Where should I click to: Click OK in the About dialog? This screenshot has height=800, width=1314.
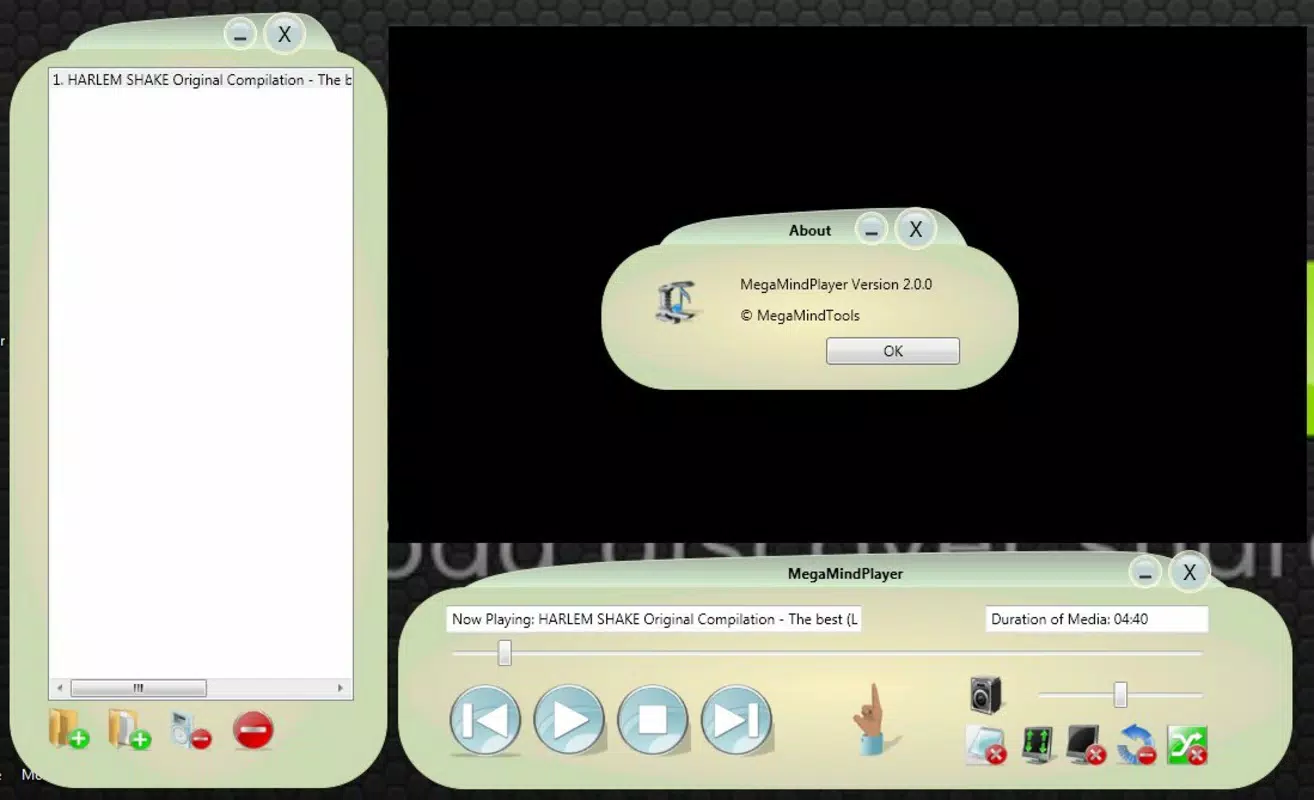[x=893, y=351]
